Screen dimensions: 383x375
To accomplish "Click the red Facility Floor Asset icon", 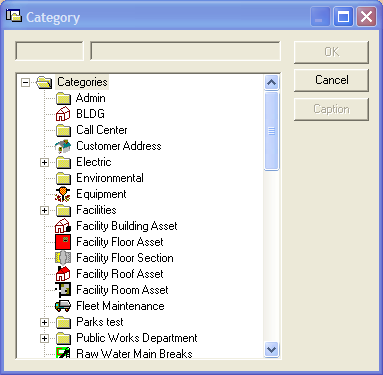I will (63, 242).
